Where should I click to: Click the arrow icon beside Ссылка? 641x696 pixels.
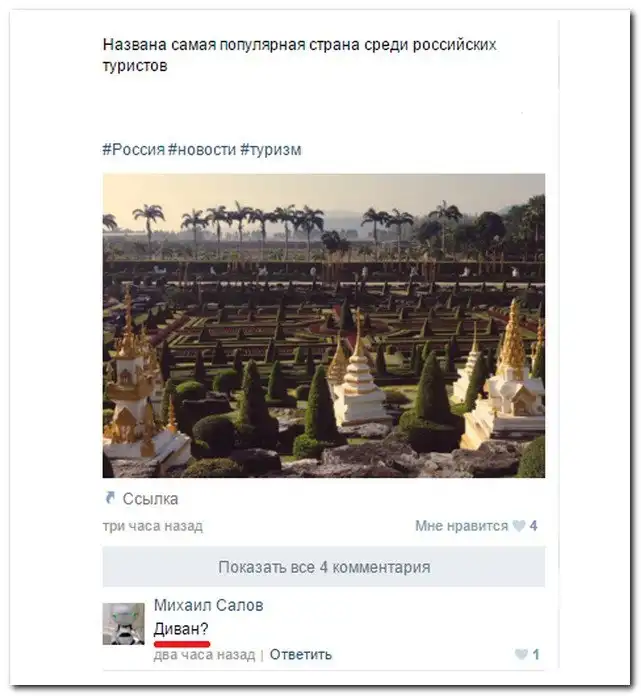coord(110,498)
